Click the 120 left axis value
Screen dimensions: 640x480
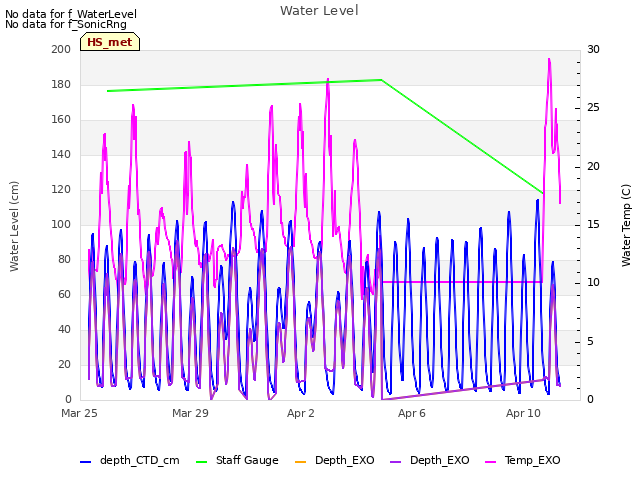pos(61,189)
